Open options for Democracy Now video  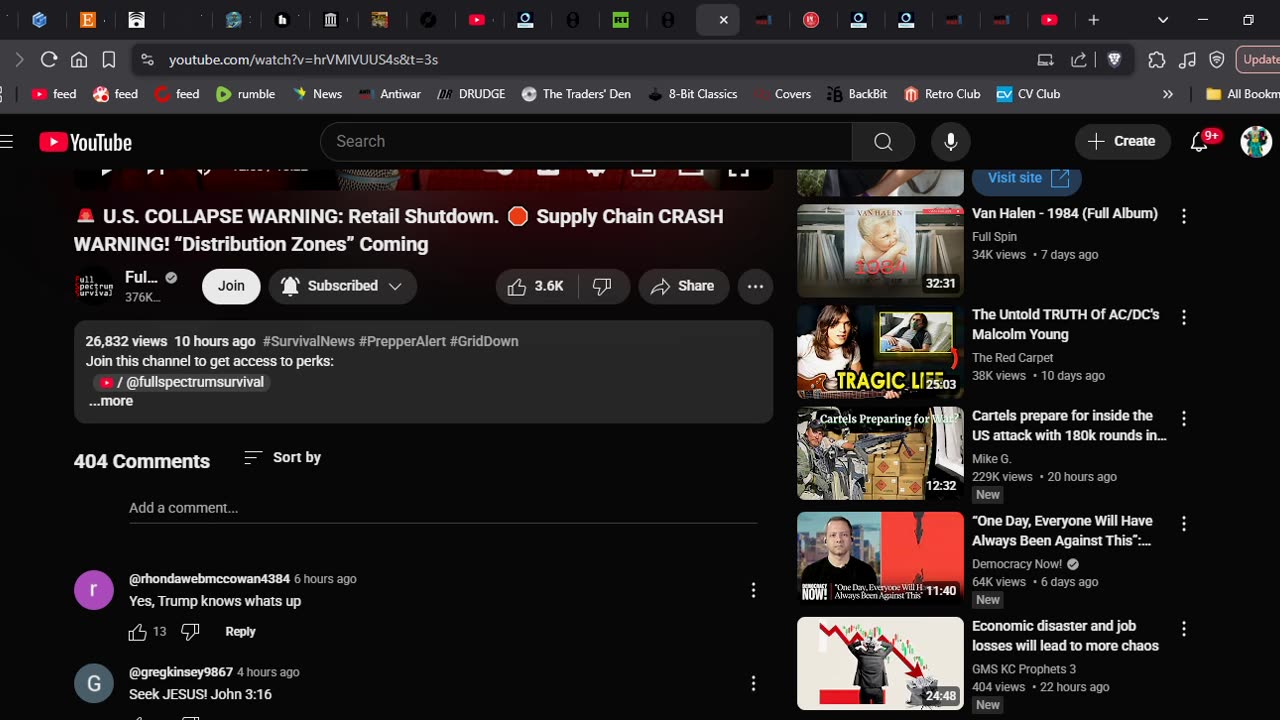pyautogui.click(x=1184, y=523)
